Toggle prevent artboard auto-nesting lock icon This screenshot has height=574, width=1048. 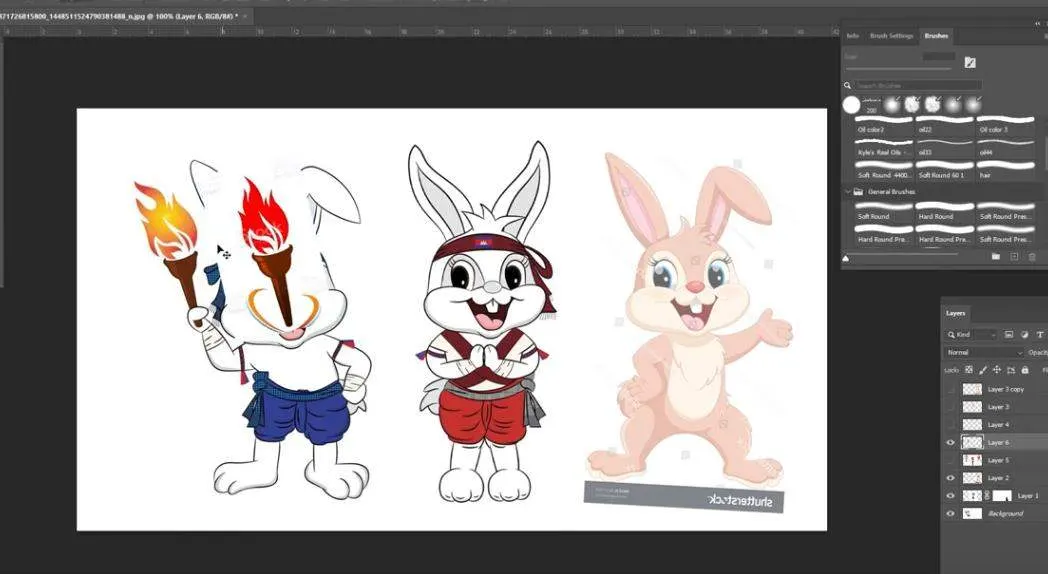click(x=1011, y=370)
